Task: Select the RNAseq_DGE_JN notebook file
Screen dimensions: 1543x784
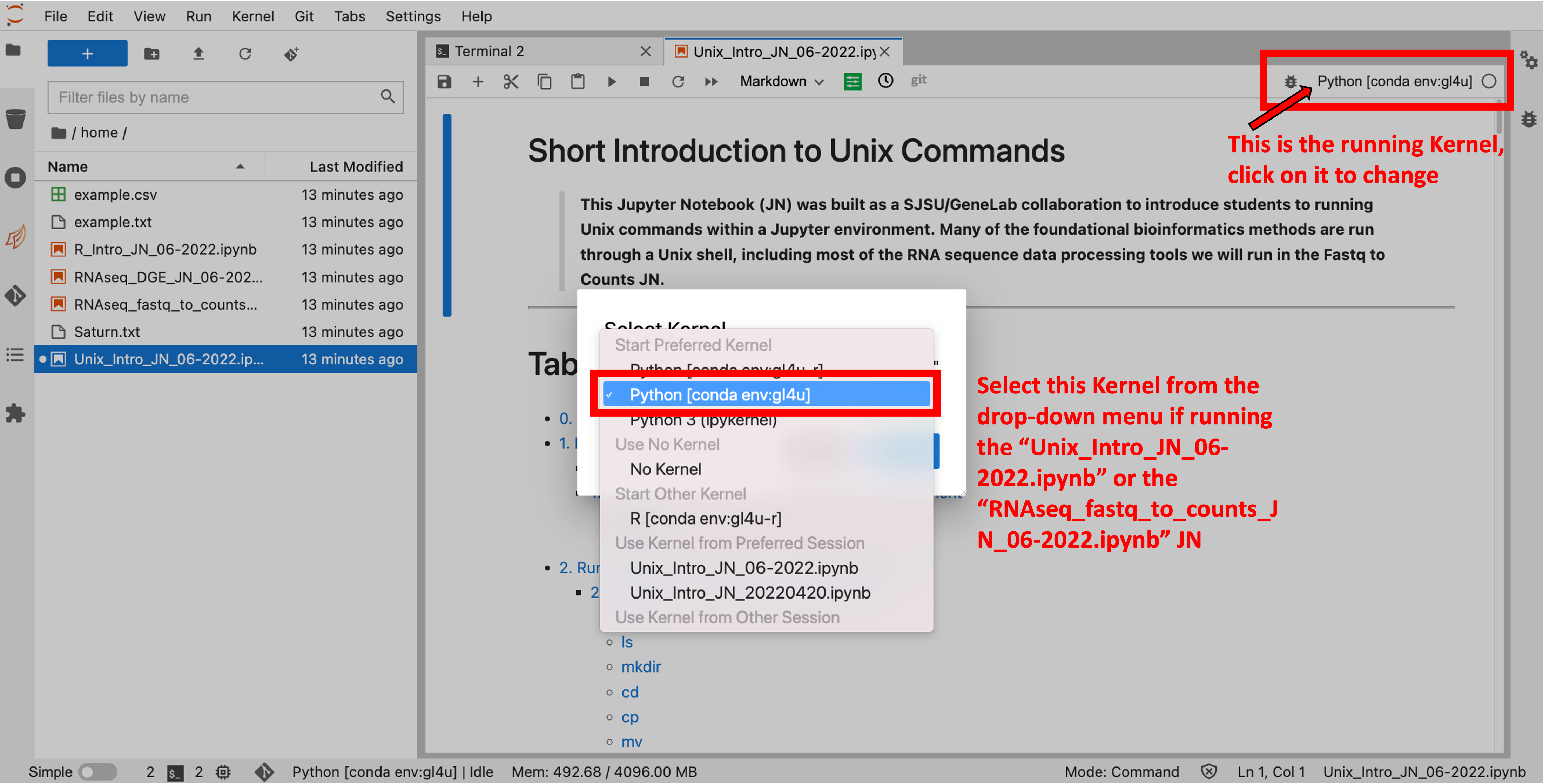Action: click(x=226, y=277)
